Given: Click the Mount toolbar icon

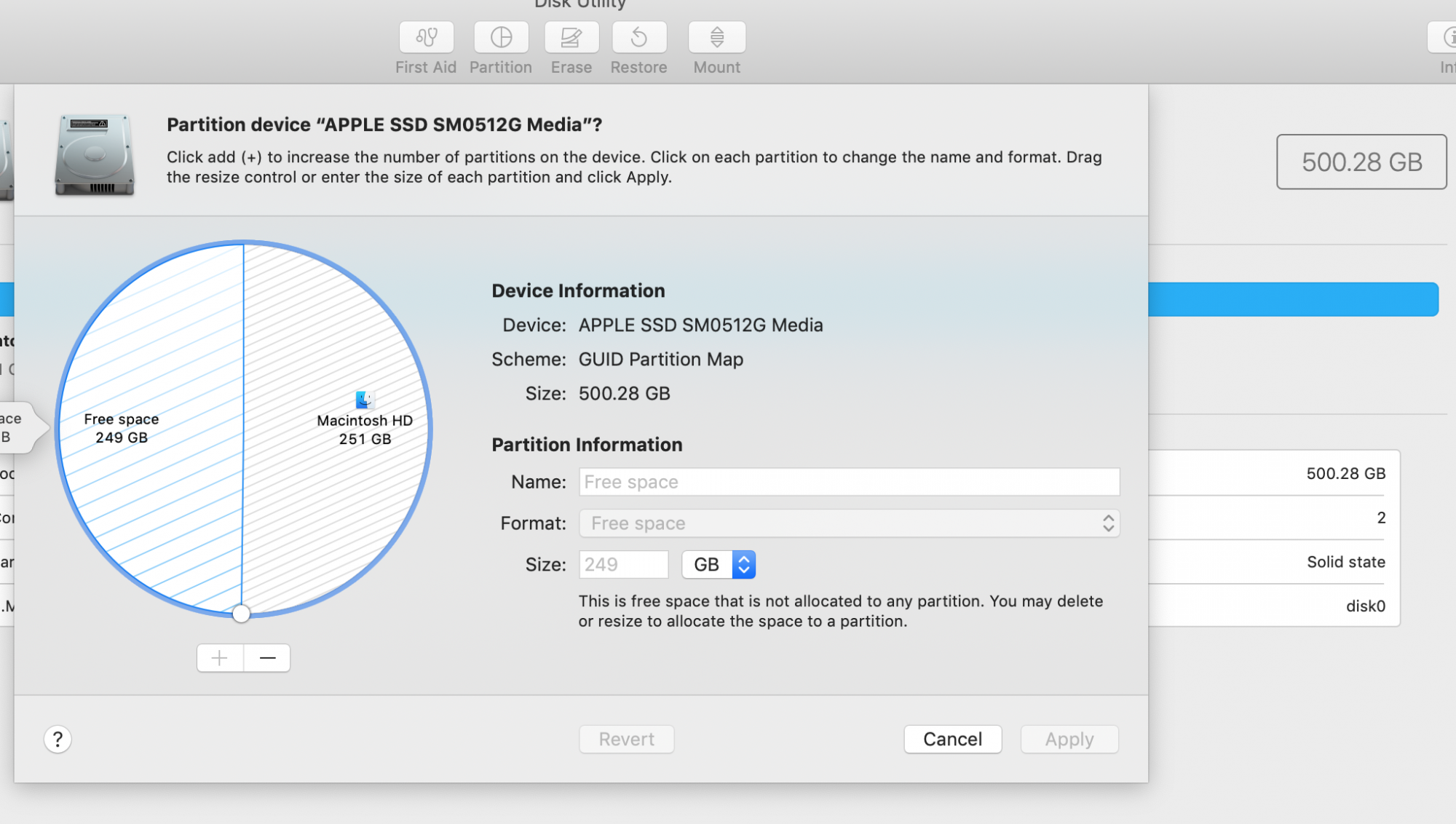Looking at the screenshot, I should point(717,37).
